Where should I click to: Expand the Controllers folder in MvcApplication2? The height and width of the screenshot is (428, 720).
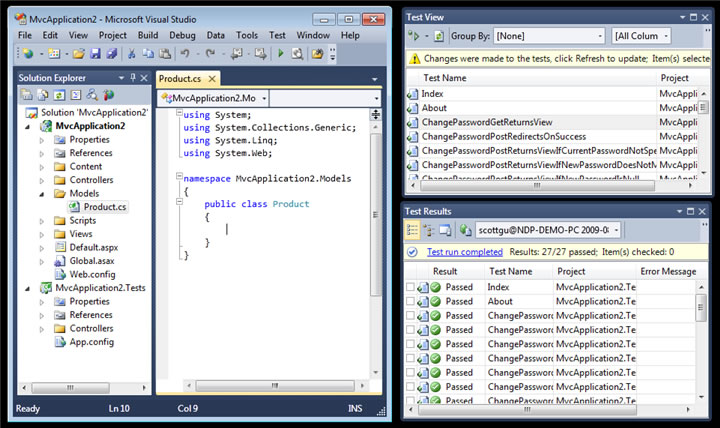click(x=42, y=180)
